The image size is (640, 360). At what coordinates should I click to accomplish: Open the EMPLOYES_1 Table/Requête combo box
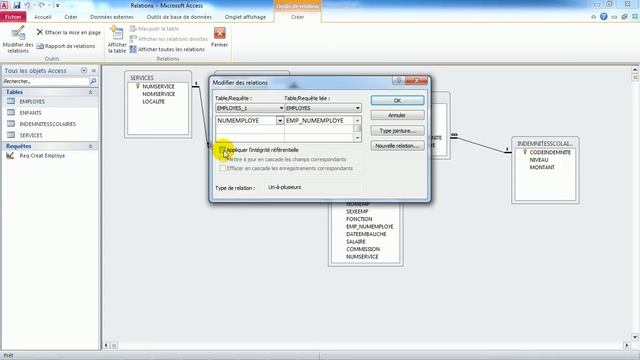tap(250, 108)
